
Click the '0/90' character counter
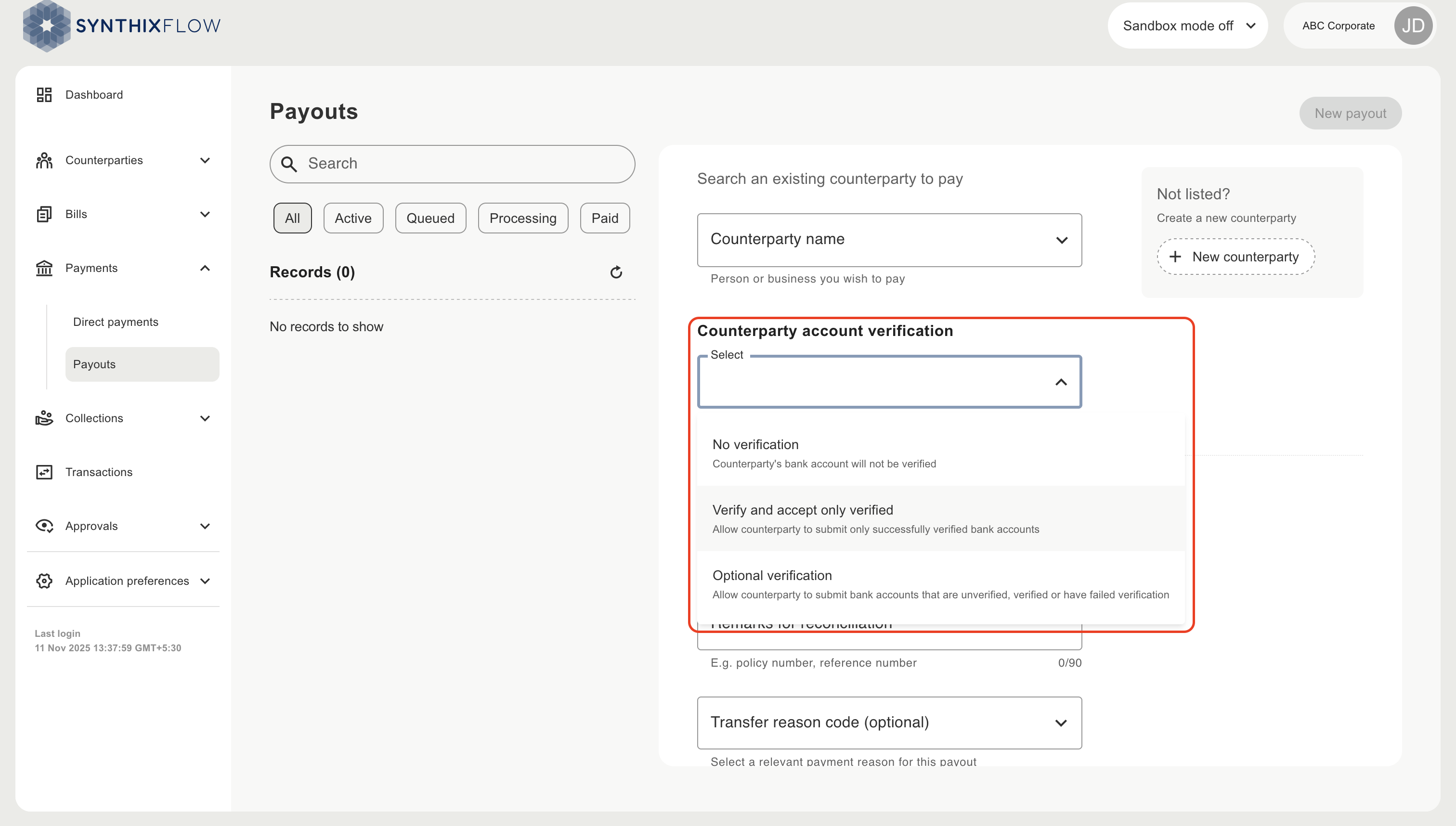tap(1069, 663)
